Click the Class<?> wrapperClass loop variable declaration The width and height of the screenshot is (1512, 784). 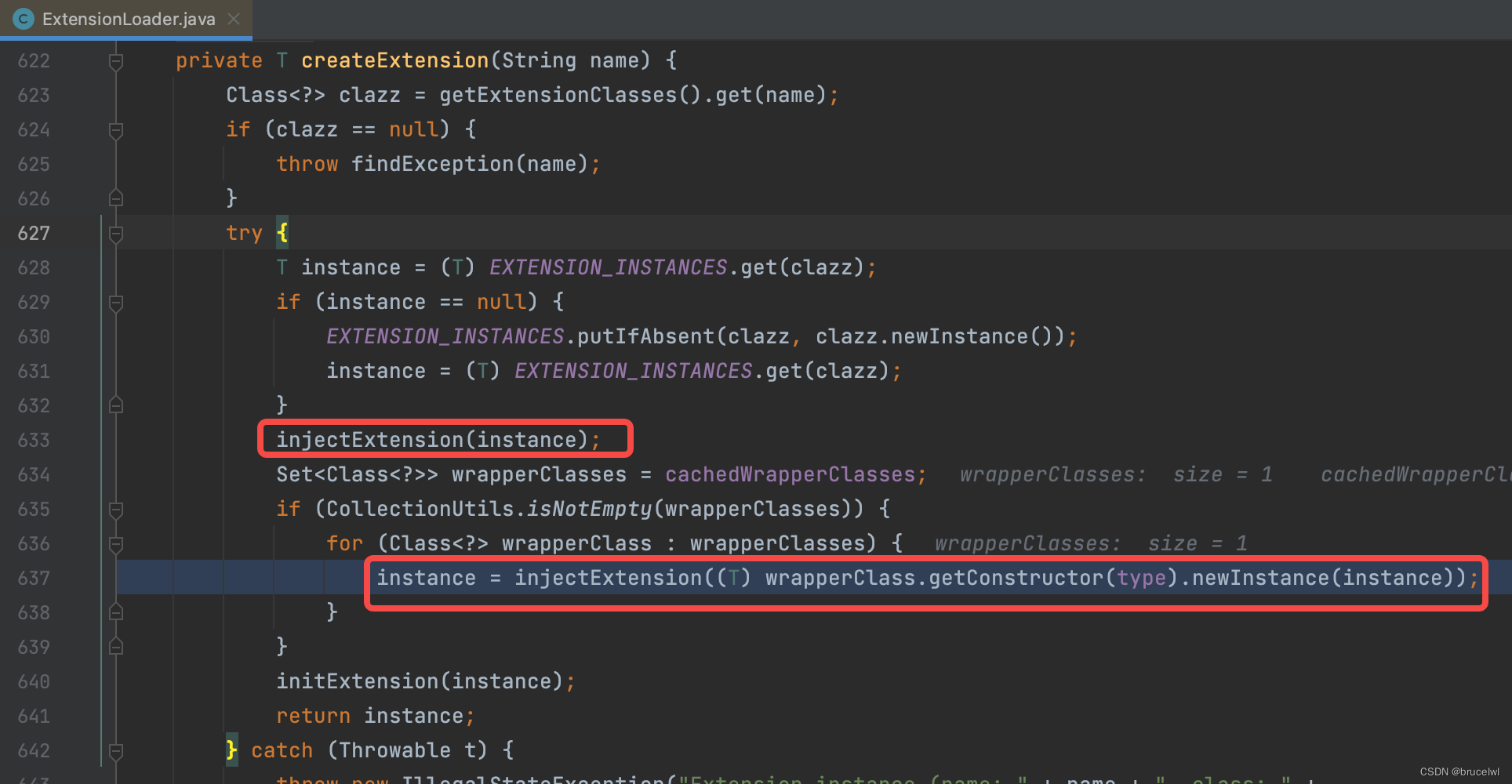[521, 543]
